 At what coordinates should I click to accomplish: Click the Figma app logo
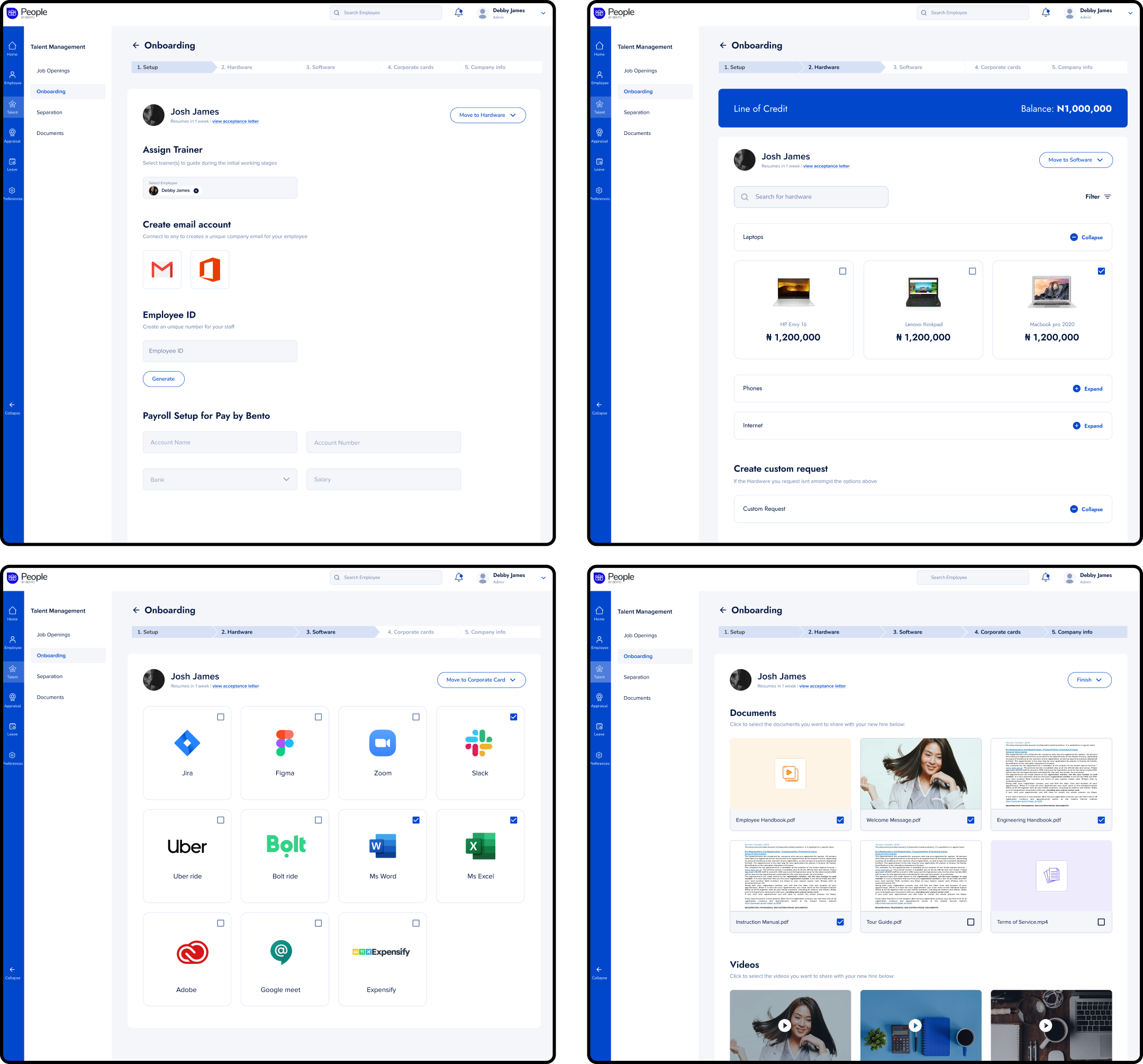(x=285, y=743)
